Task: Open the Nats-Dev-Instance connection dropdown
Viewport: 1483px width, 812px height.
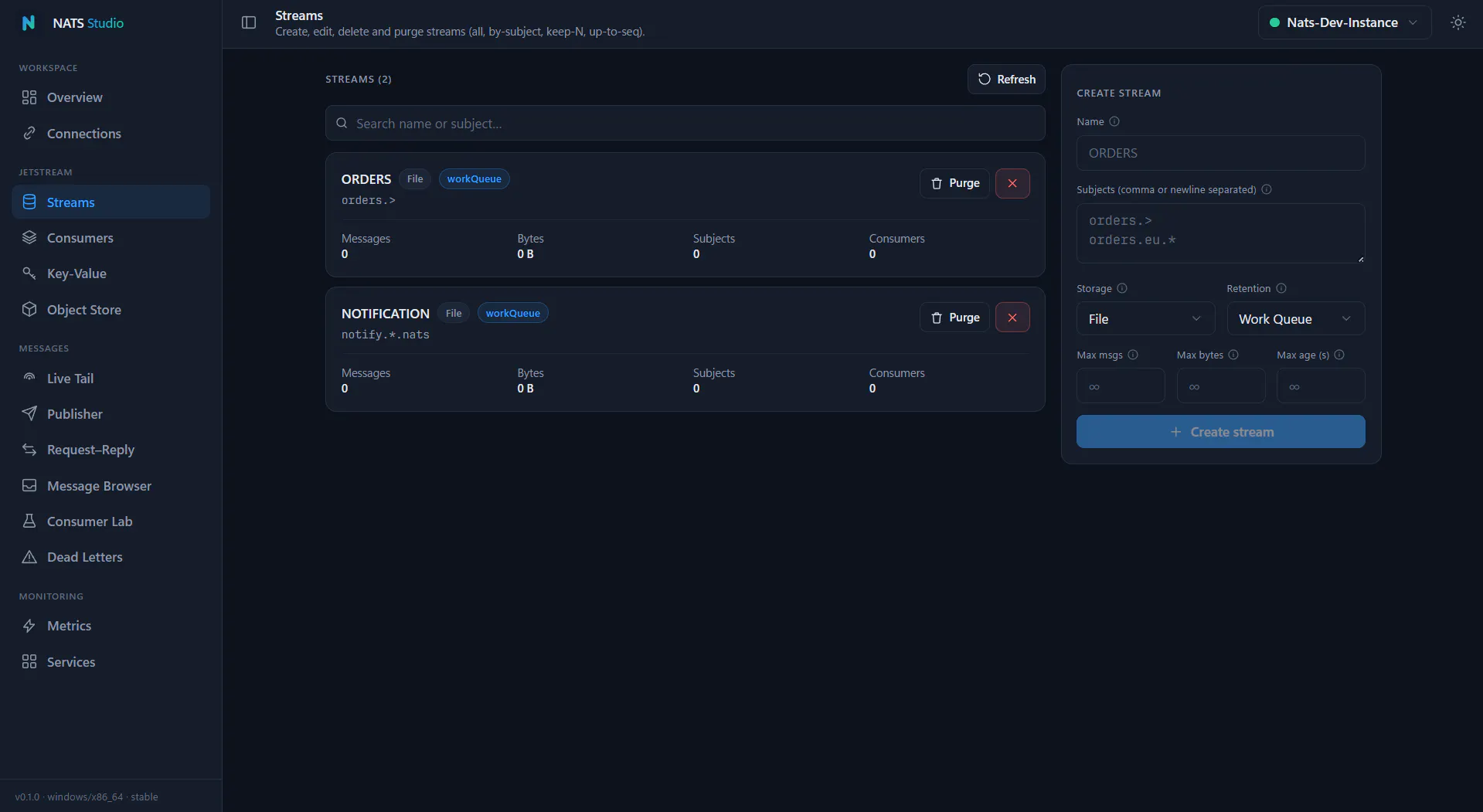Action: (x=1344, y=22)
